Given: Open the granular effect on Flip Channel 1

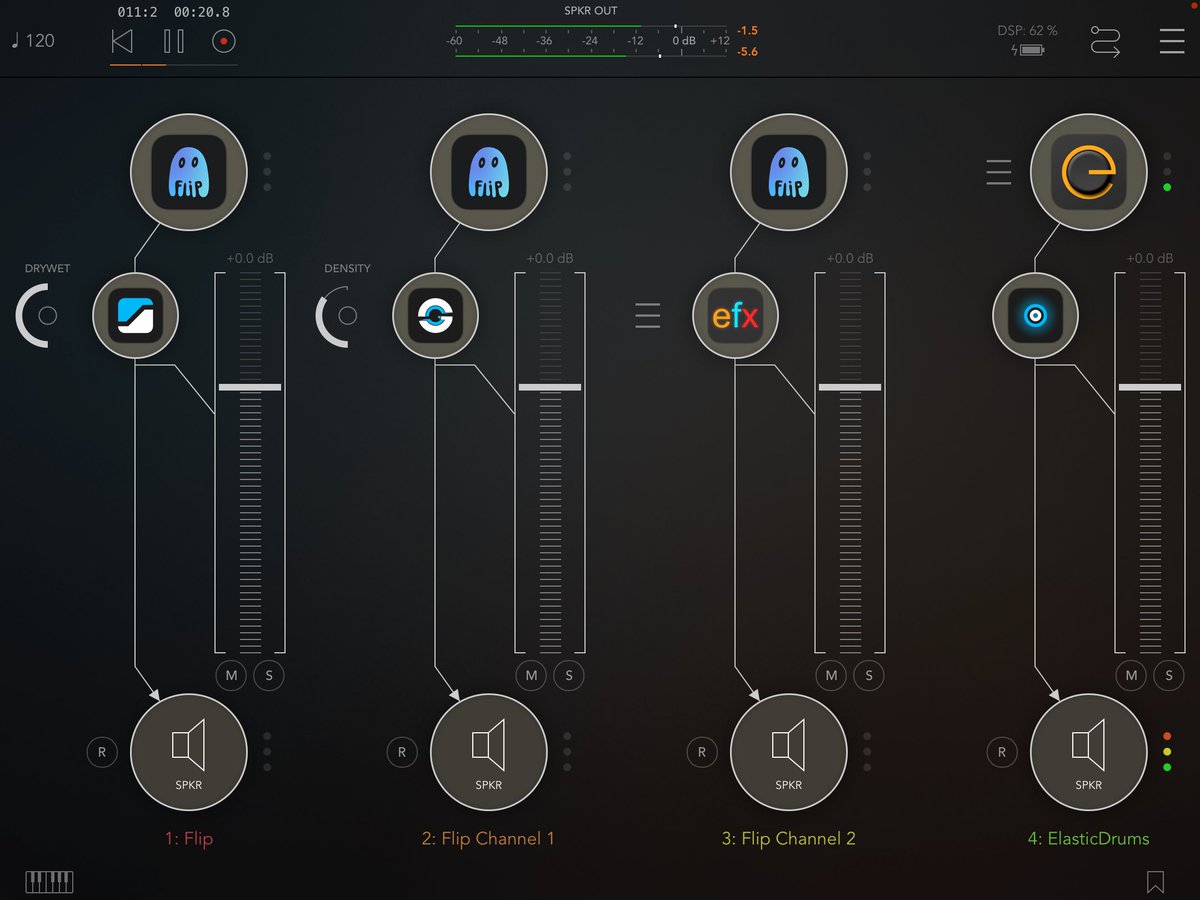Looking at the screenshot, I should 435,315.
